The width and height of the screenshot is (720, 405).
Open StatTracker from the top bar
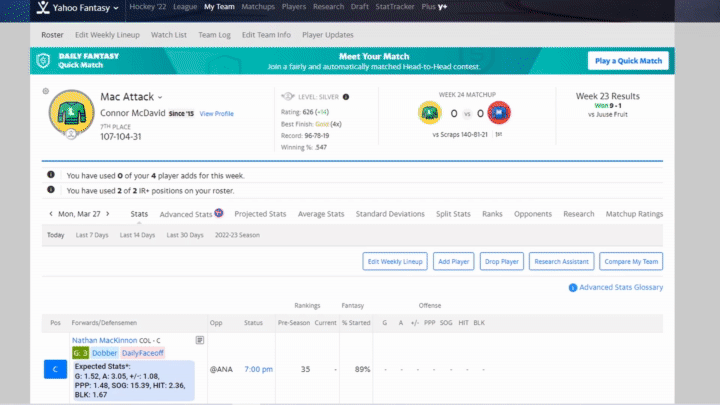(x=395, y=6)
